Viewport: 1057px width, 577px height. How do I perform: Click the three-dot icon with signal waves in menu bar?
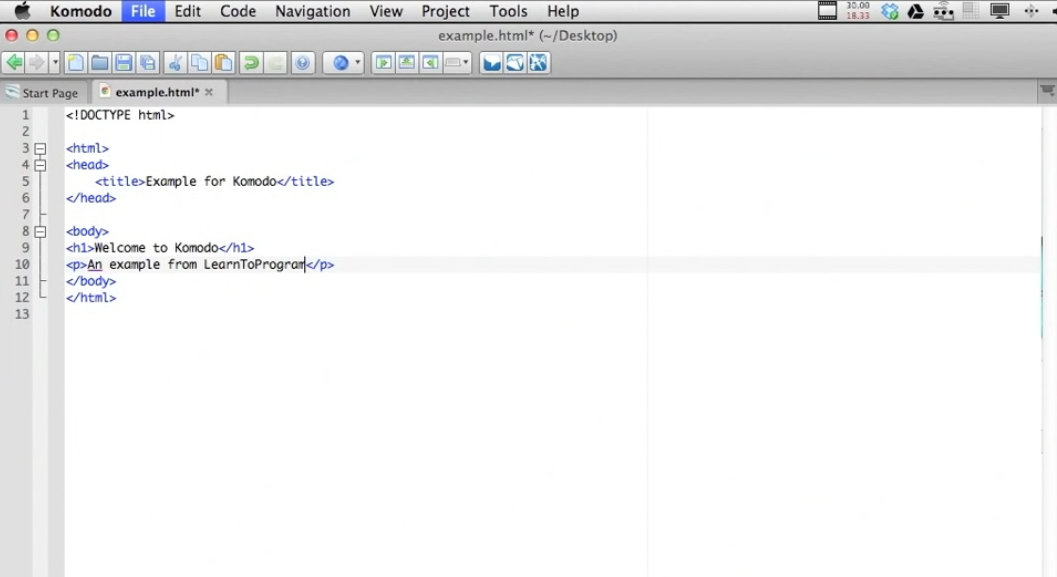(943, 11)
